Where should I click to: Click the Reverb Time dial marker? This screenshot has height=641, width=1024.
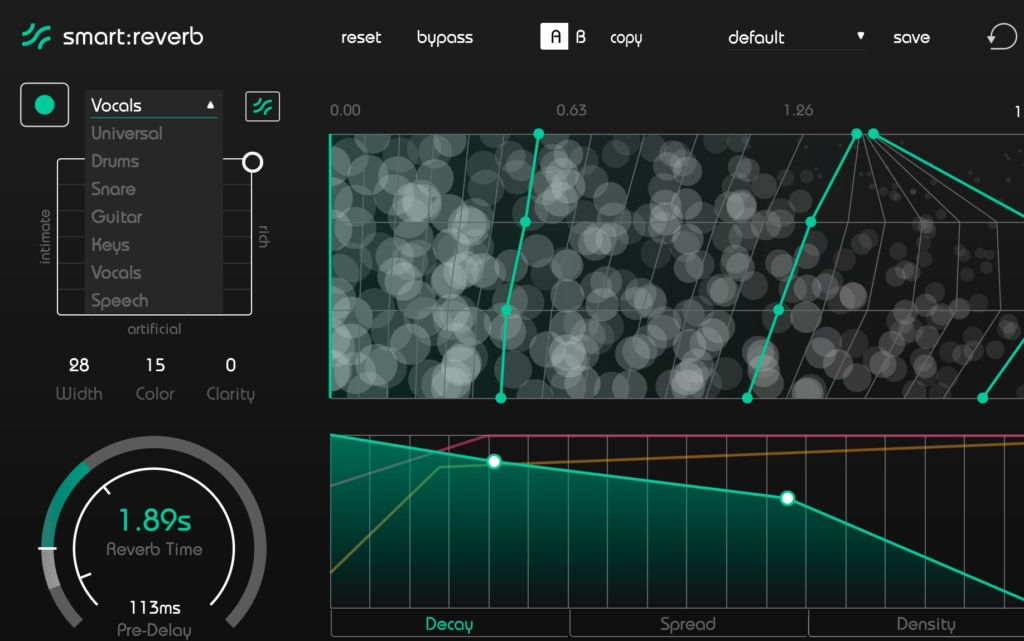pos(47,549)
